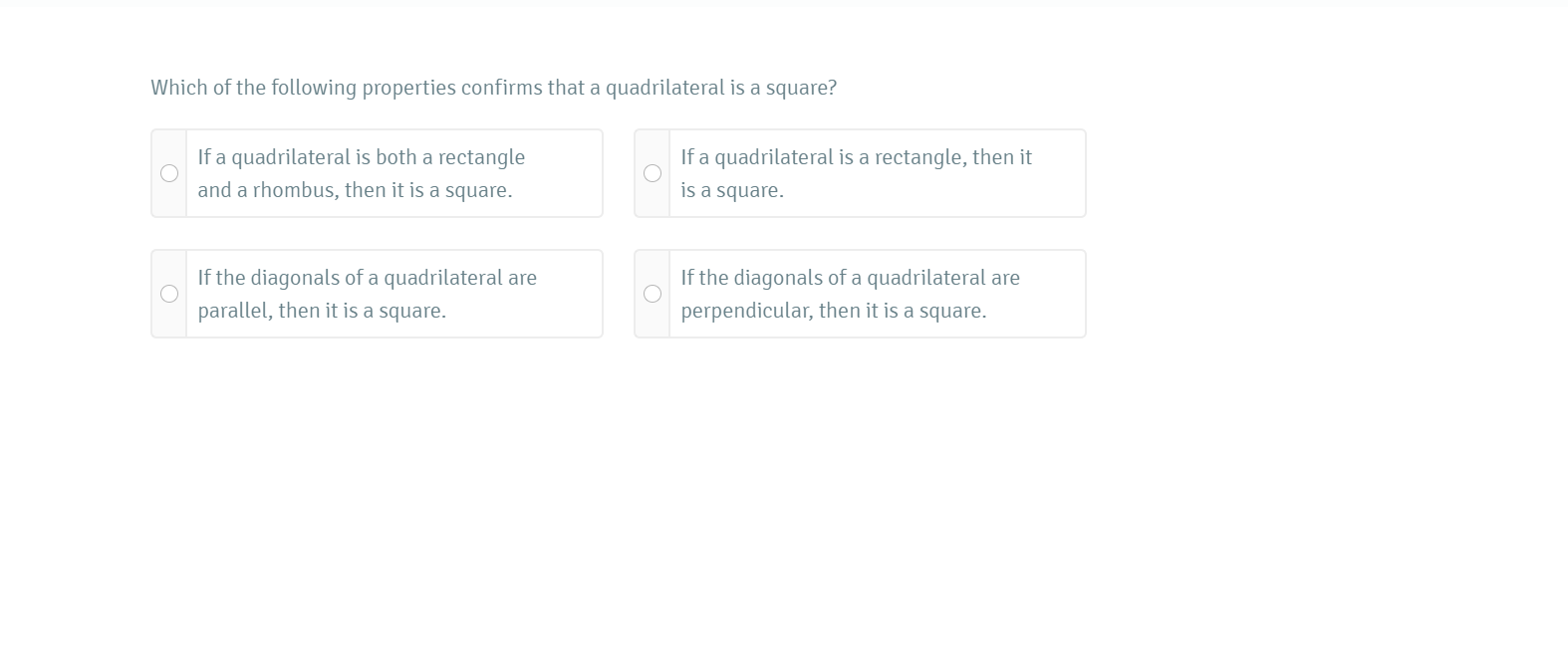Click the word "parallel" in the third answer
This screenshot has height=668, width=1568.
(234, 311)
